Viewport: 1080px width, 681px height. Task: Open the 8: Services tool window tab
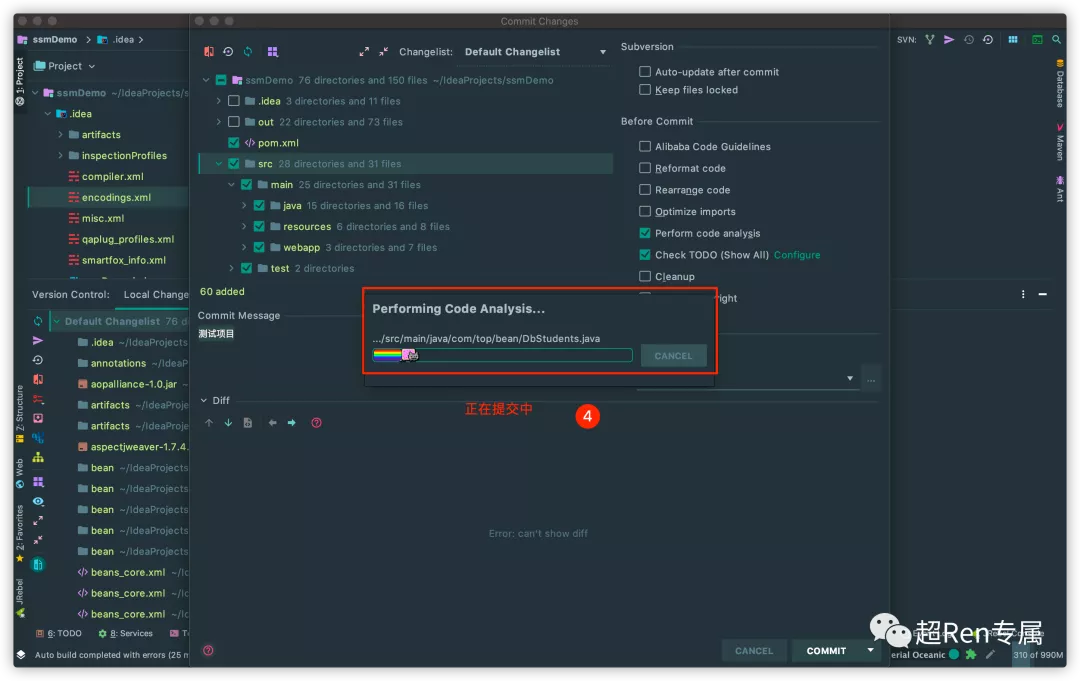(x=125, y=633)
